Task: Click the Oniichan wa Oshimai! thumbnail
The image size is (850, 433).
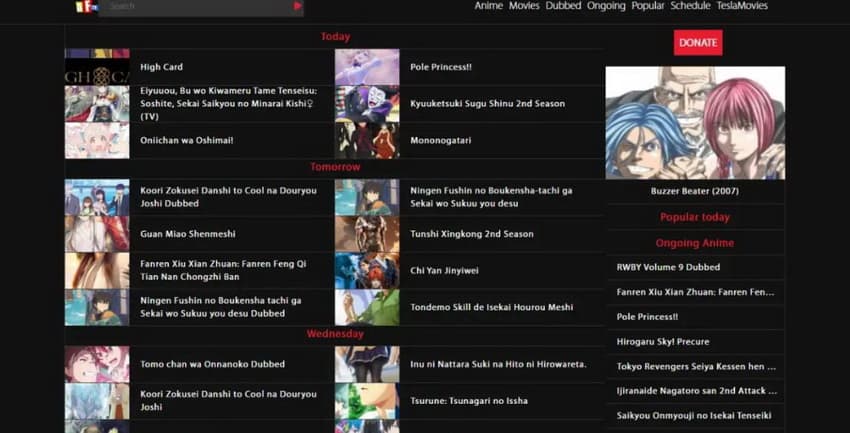Action: (x=97, y=140)
